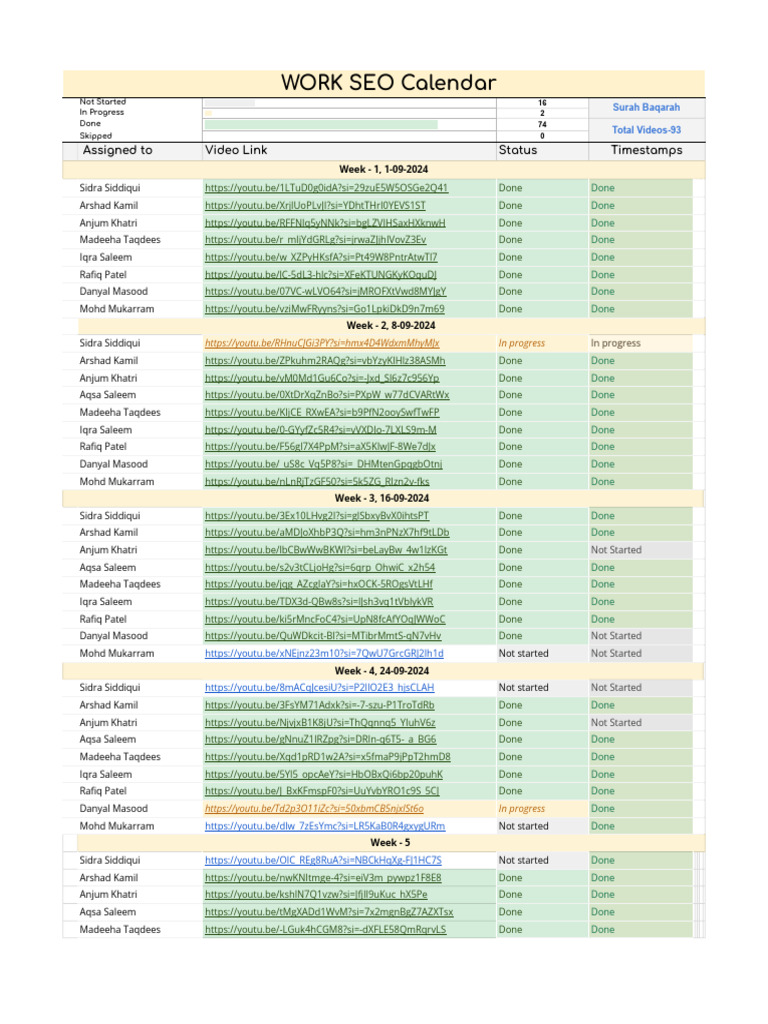Click the Surah Baqarah heading
The image size is (768, 1024).
(x=646, y=107)
